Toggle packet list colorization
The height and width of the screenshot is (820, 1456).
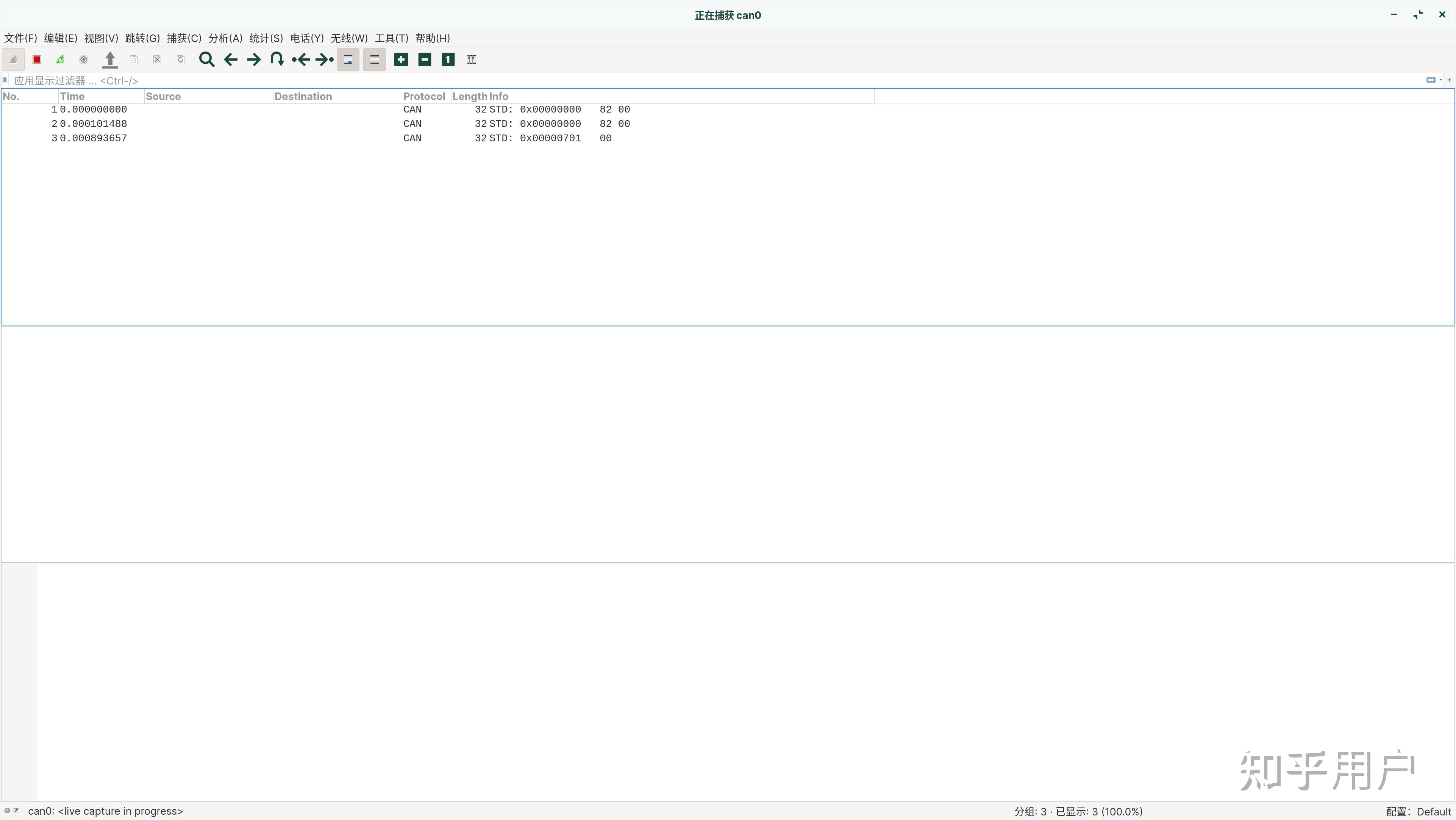click(x=374, y=59)
